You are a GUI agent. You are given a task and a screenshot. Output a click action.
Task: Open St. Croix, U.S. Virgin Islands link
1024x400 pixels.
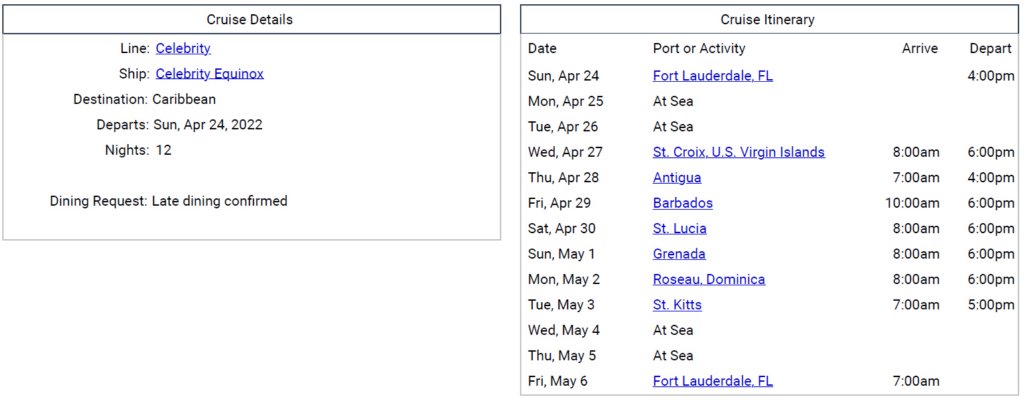pyautogui.click(x=739, y=152)
